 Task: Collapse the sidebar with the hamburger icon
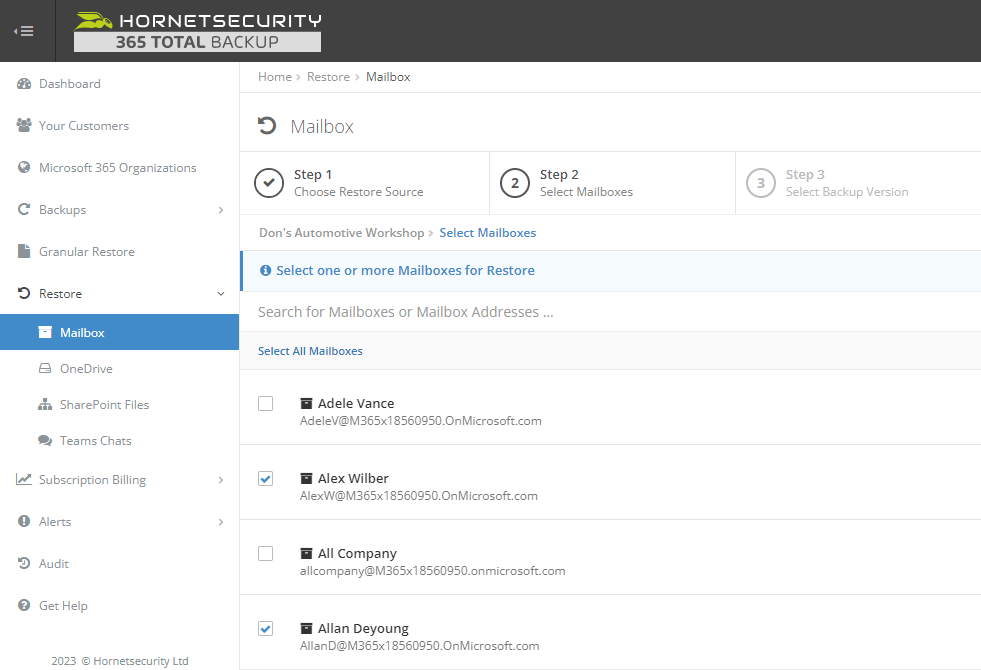[24, 31]
